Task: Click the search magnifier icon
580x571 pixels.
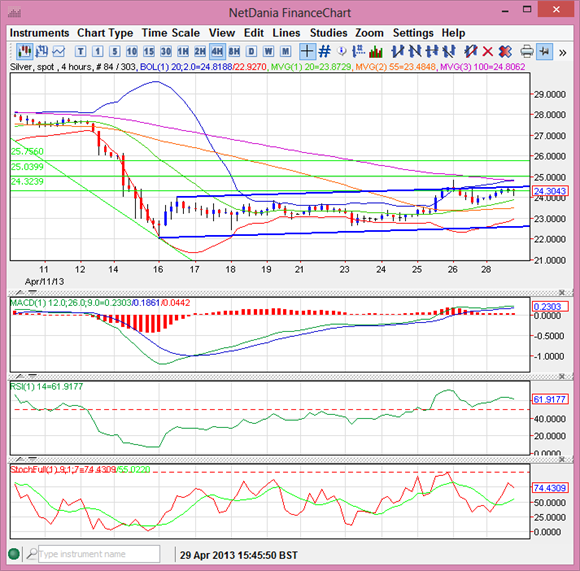Action: [x=32, y=554]
